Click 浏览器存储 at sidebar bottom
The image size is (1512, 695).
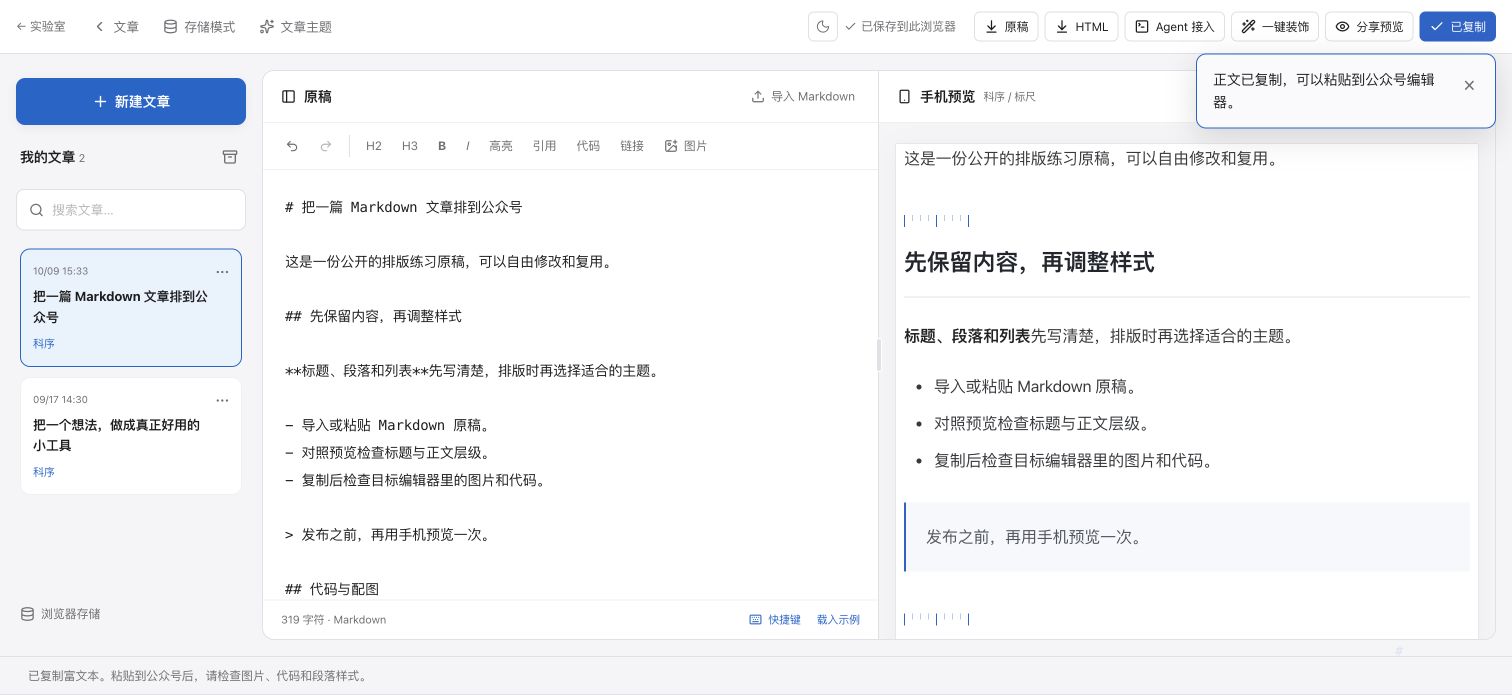click(x=60, y=614)
